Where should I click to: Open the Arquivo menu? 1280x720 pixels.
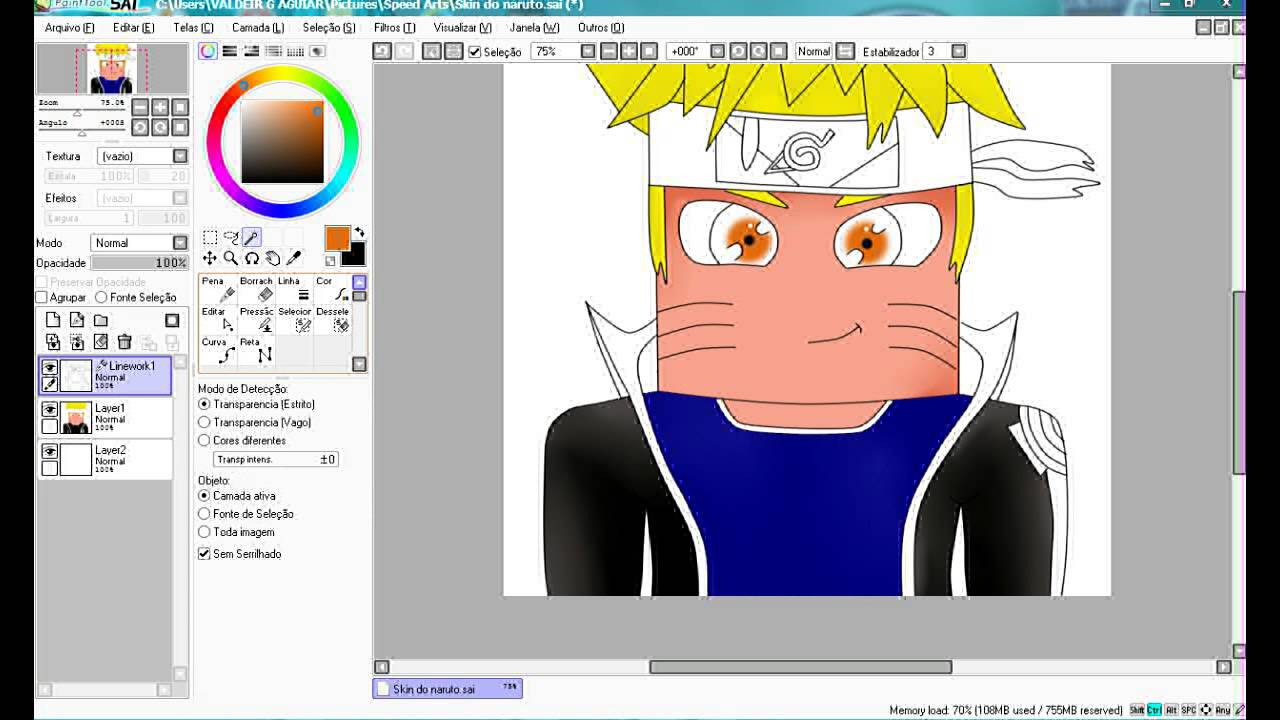[69, 28]
